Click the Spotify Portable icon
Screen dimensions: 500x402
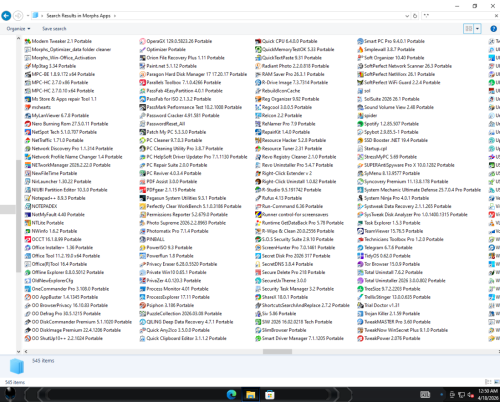pos(360,124)
